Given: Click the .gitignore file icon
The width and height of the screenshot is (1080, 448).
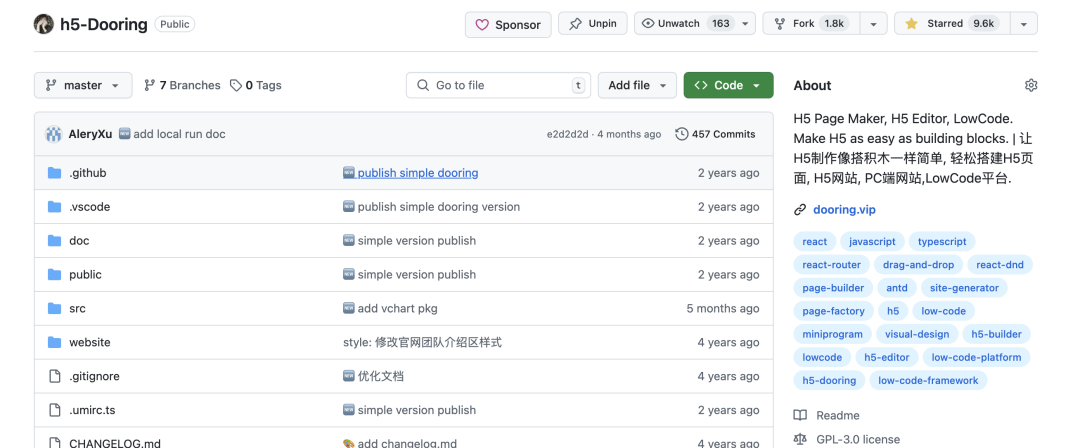Looking at the screenshot, I should point(54,376).
